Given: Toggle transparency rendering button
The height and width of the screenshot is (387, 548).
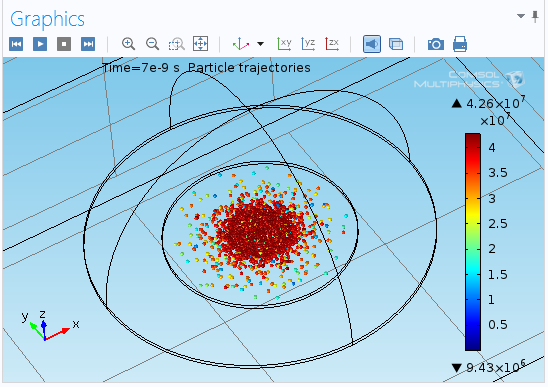Looking at the screenshot, I should [x=396, y=44].
